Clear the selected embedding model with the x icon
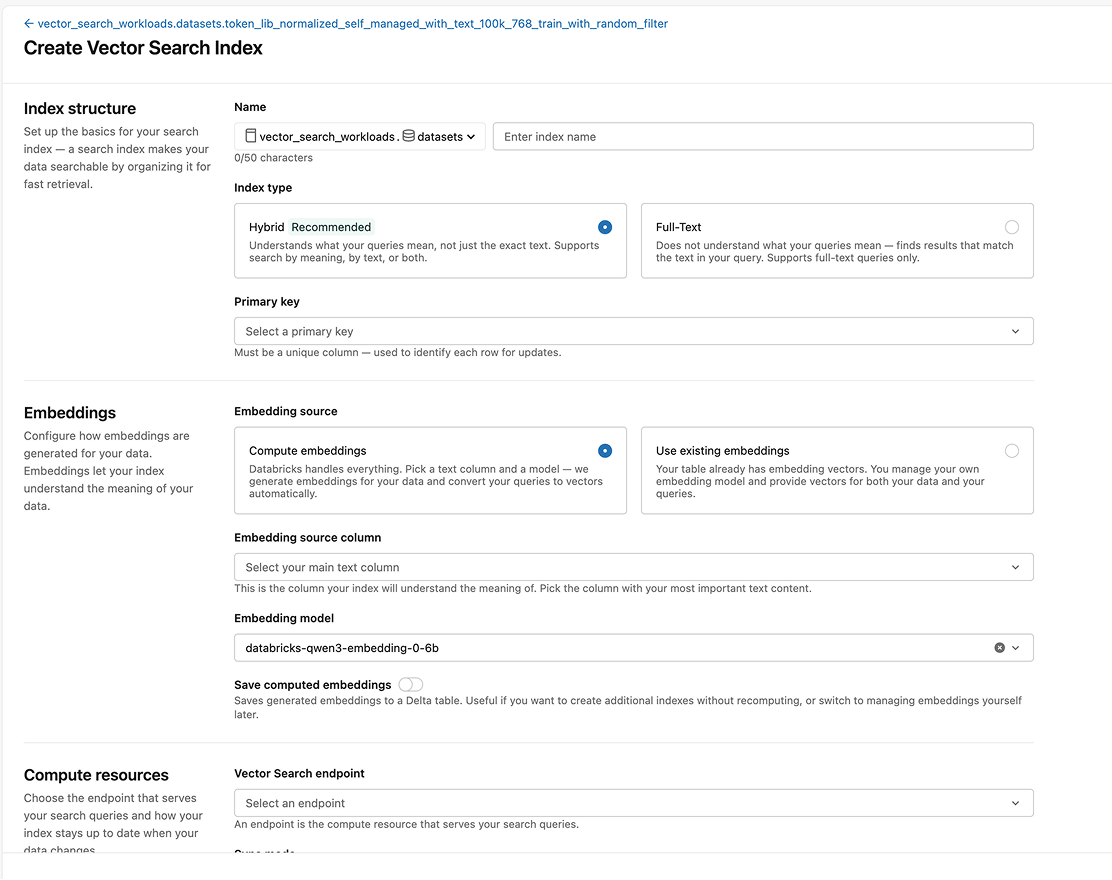This screenshot has height=880, width=1112. tap(999, 647)
